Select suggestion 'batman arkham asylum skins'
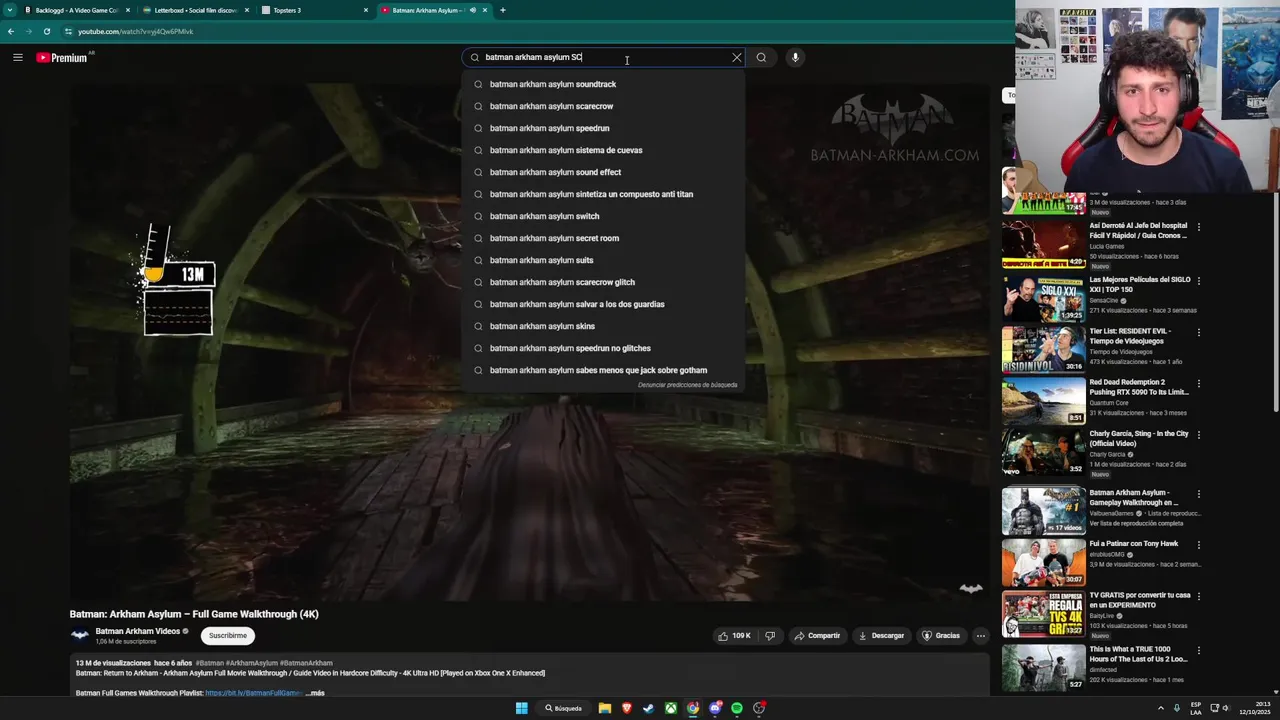The height and width of the screenshot is (720, 1280). 604,326
